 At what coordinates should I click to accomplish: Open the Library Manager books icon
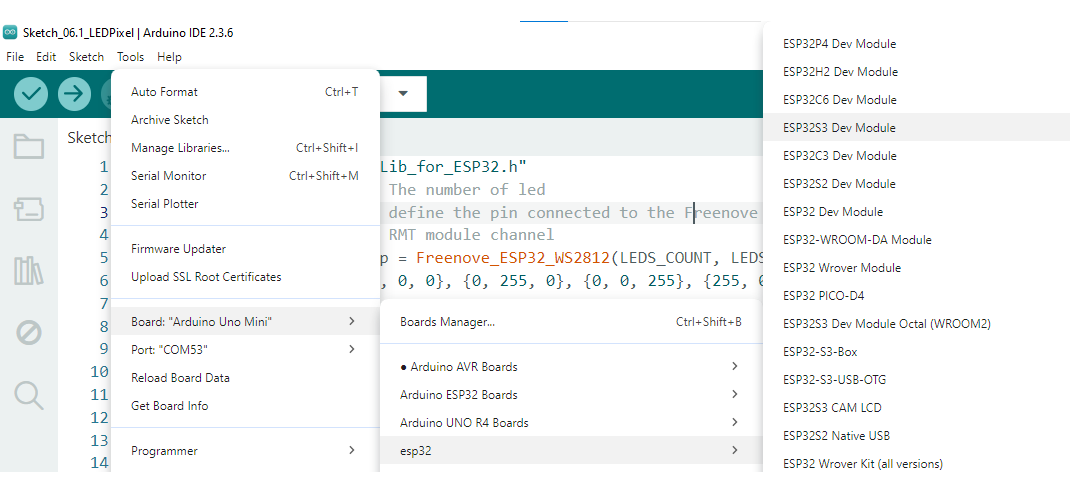click(29, 271)
